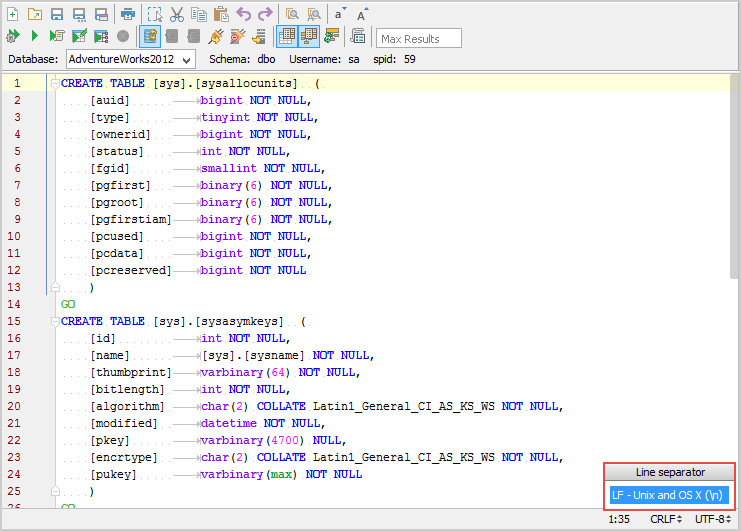This screenshot has width=741, height=531.
Task: Collapse fold marker at line 13
Action: click(x=55, y=287)
